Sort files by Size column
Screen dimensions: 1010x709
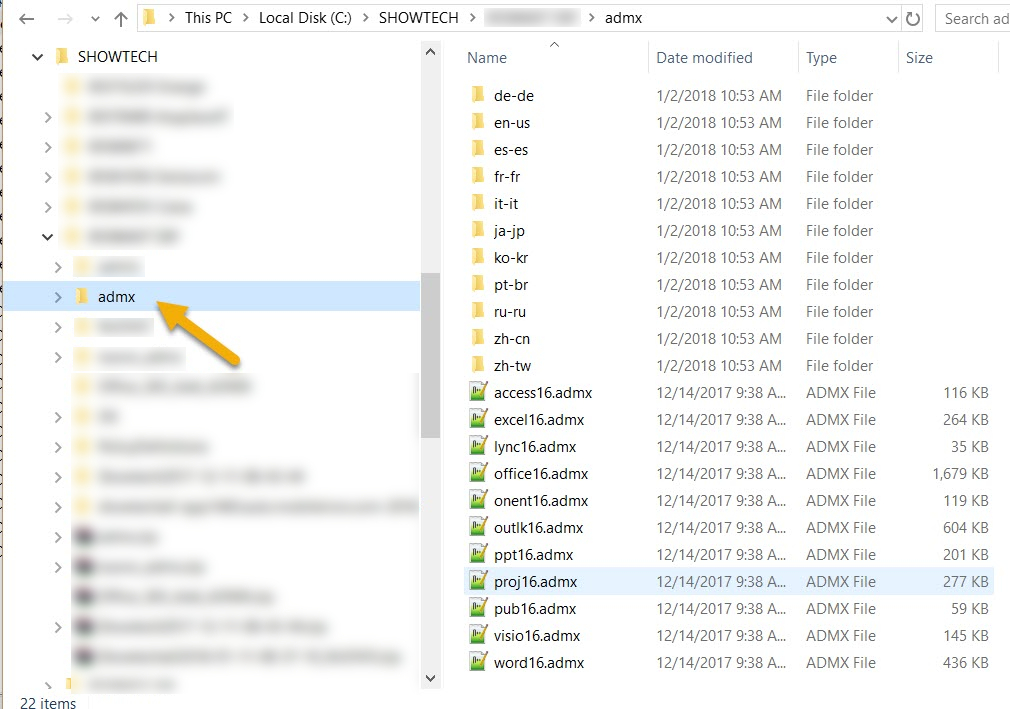pos(919,57)
